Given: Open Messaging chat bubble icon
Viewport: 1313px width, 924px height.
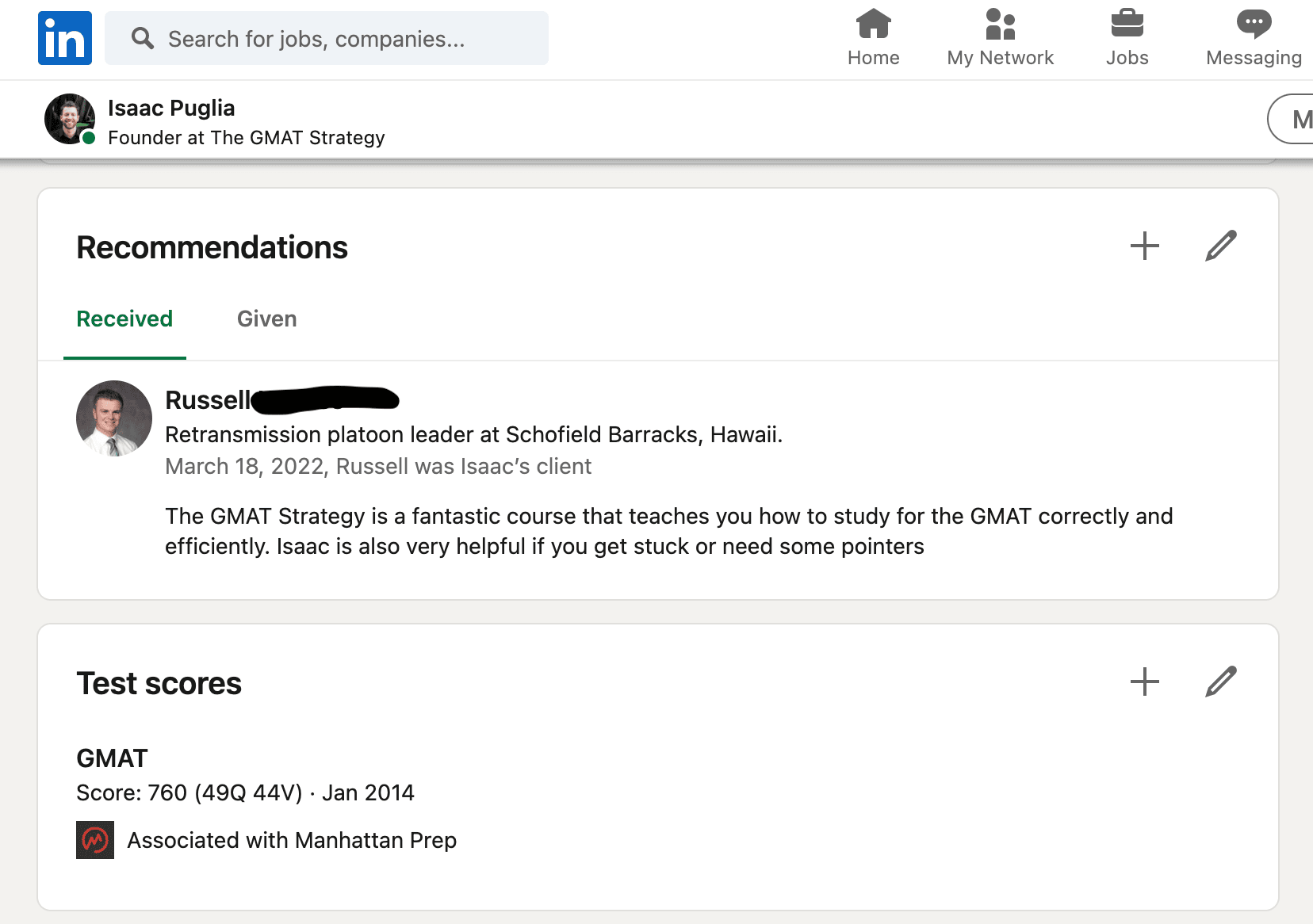Looking at the screenshot, I should point(1253,24).
